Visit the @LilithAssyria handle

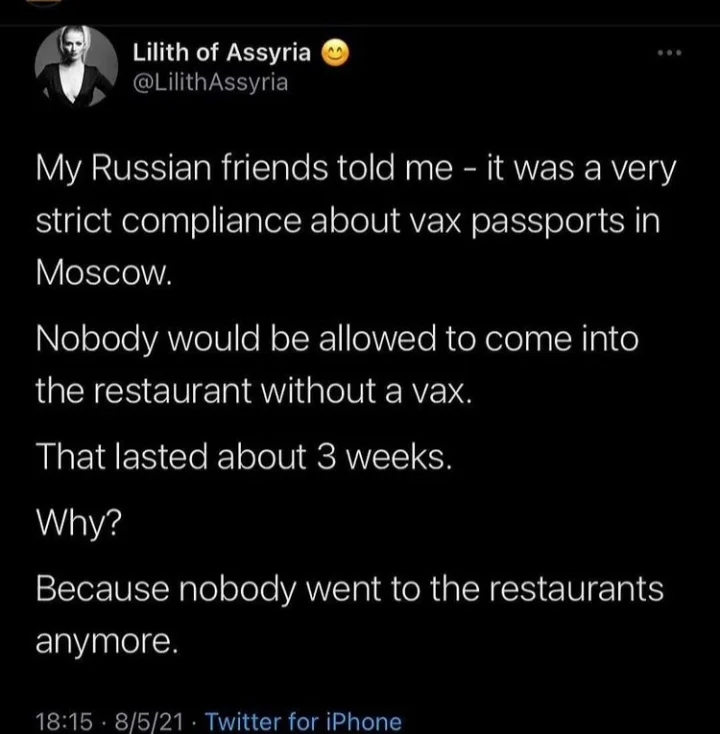tap(210, 82)
